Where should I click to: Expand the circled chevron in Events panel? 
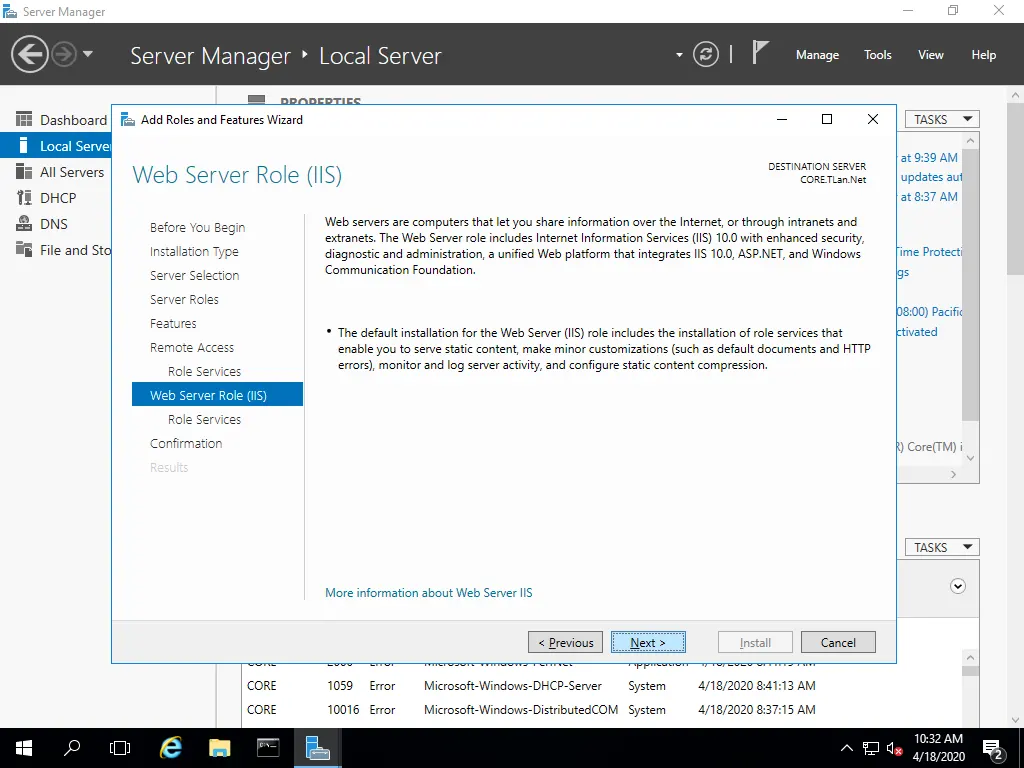pos(957,586)
